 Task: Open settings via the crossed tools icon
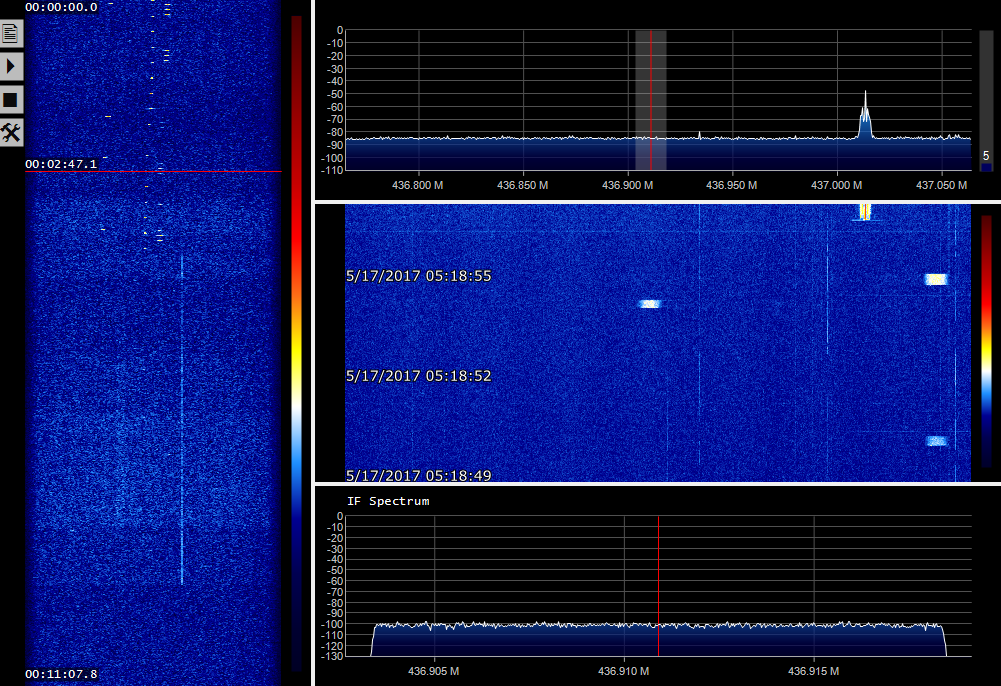click(x=11, y=133)
